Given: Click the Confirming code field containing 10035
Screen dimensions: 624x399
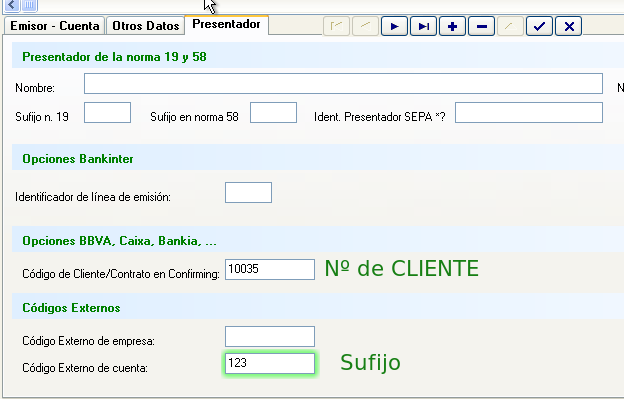Looking at the screenshot, I should (270, 270).
